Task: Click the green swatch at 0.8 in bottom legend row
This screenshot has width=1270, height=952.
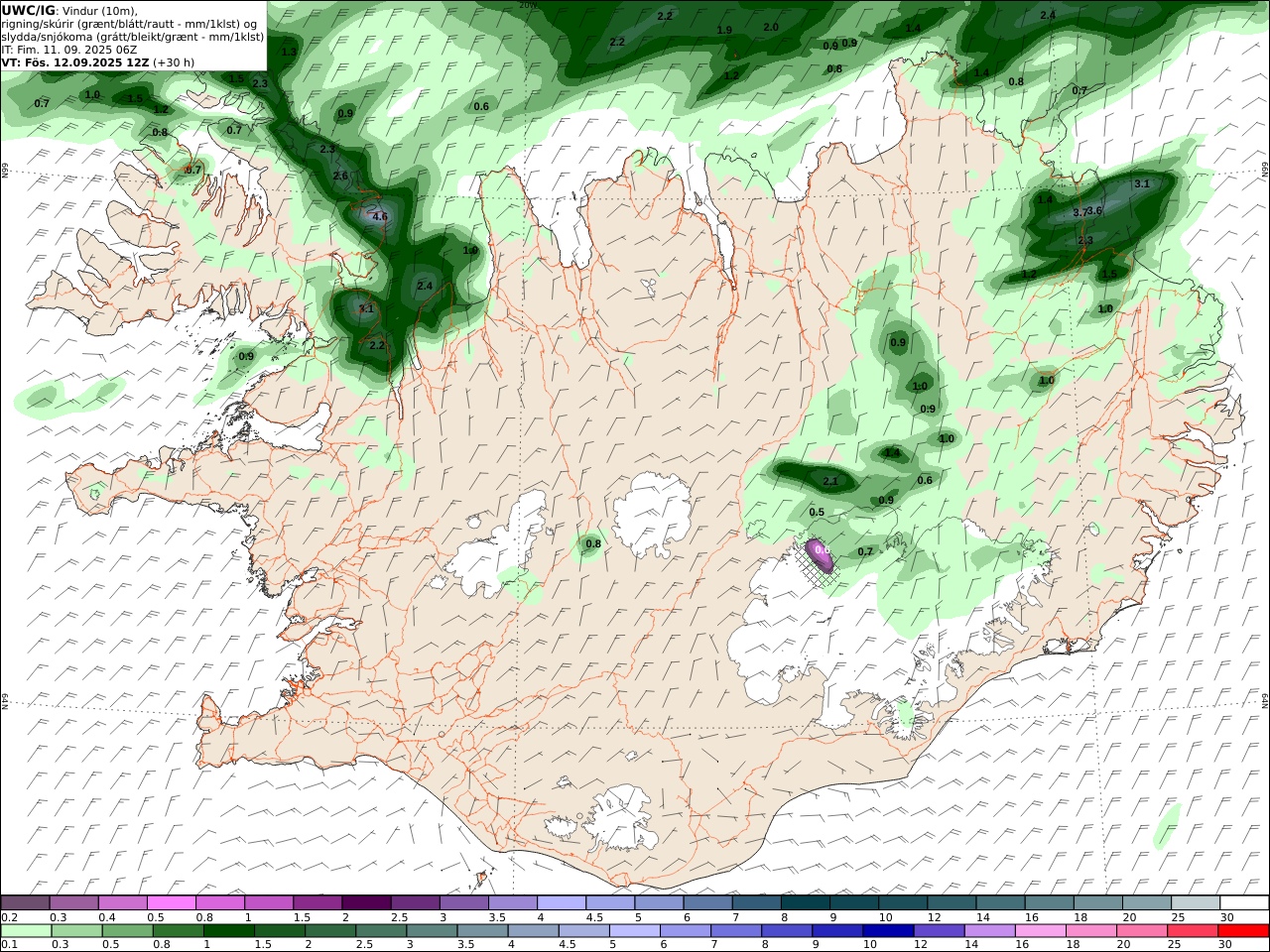Action: 178,930
